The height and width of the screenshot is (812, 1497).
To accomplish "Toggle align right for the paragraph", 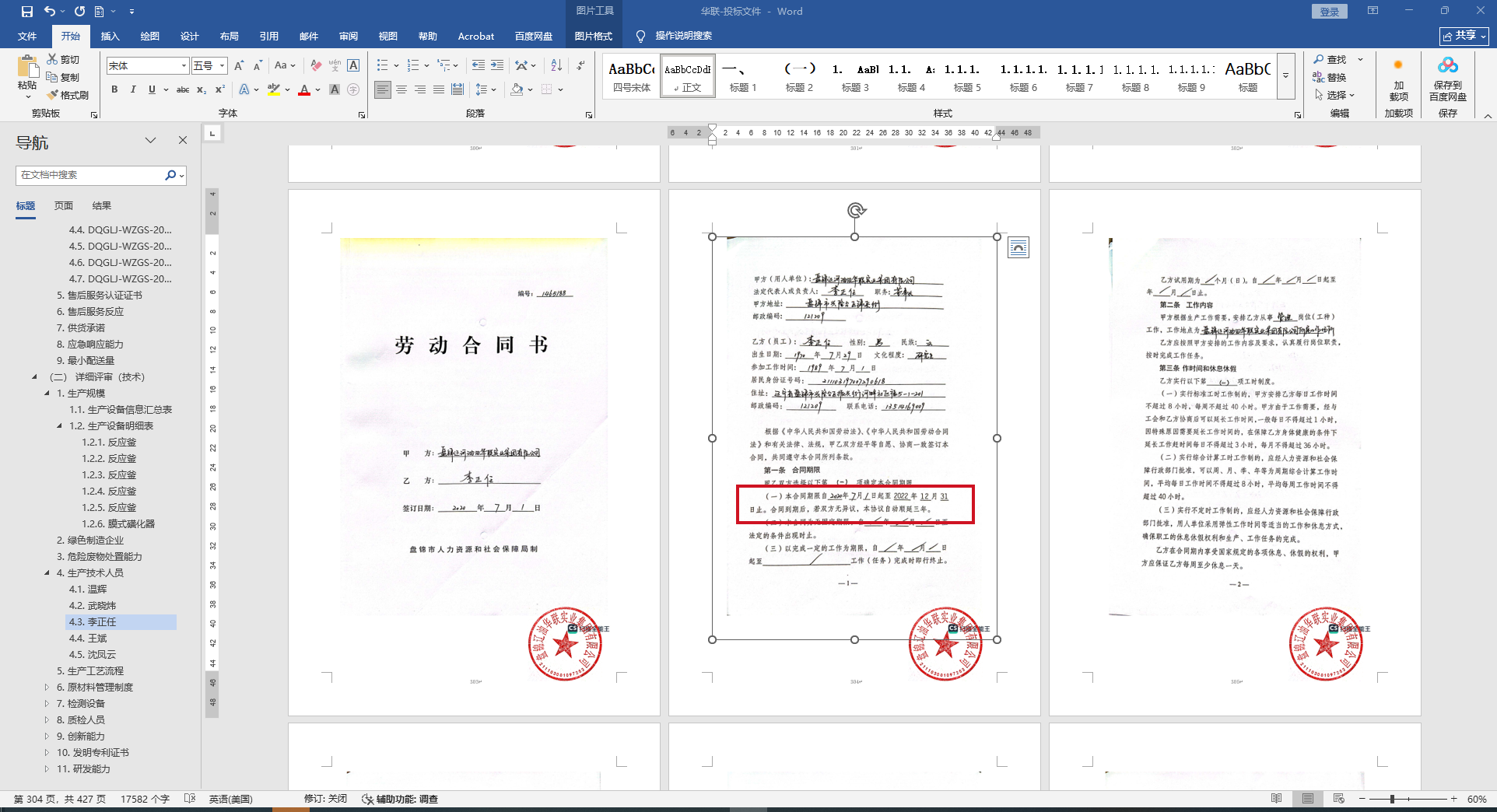I will tap(420, 89).
